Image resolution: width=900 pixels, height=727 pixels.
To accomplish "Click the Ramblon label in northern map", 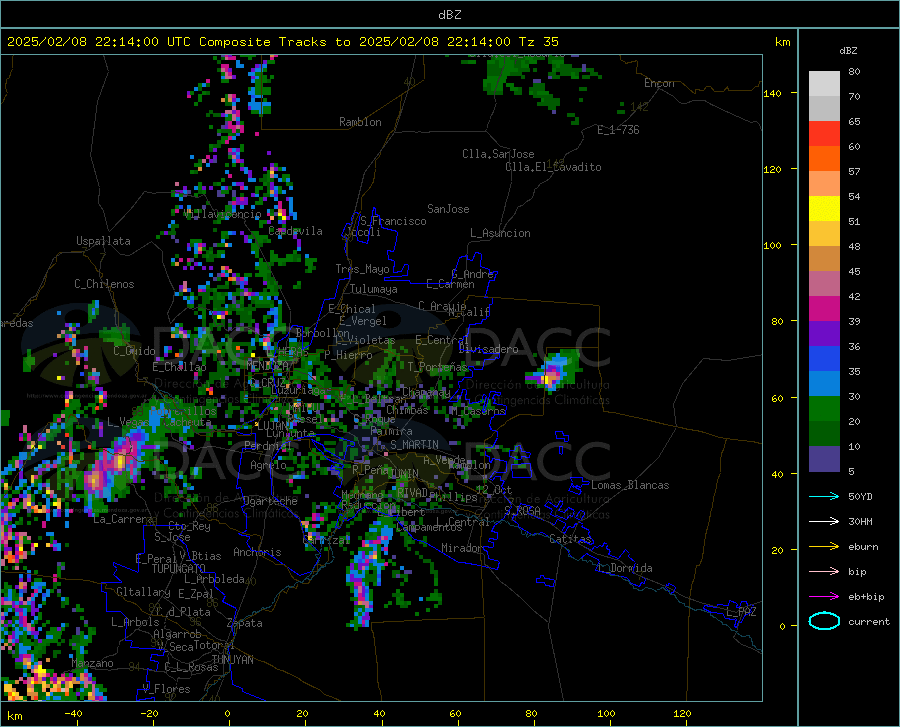I will [x=360, y=122].
